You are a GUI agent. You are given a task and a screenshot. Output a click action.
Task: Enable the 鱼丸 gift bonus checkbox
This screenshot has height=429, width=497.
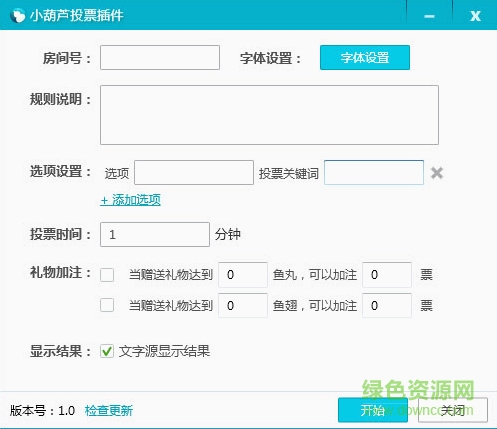107,275
